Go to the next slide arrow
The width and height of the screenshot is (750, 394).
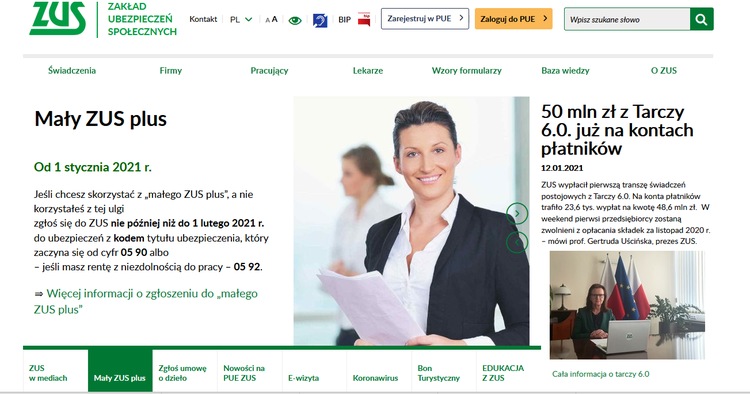click(517, 213)
